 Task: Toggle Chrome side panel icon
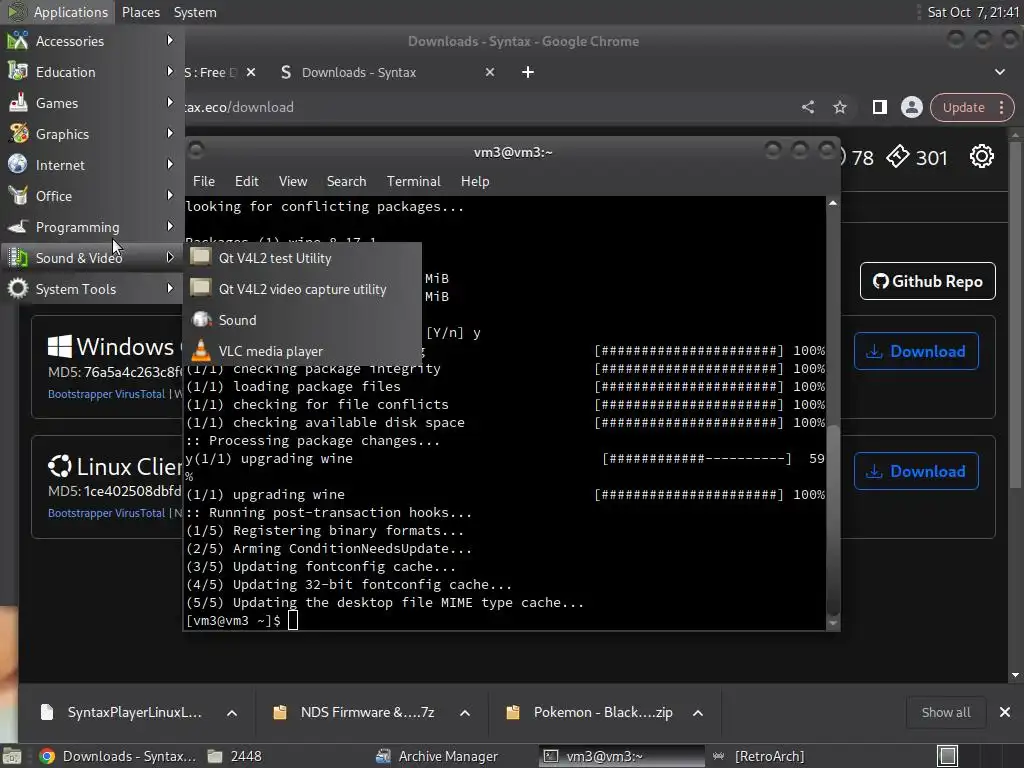(x=880, y=107)
